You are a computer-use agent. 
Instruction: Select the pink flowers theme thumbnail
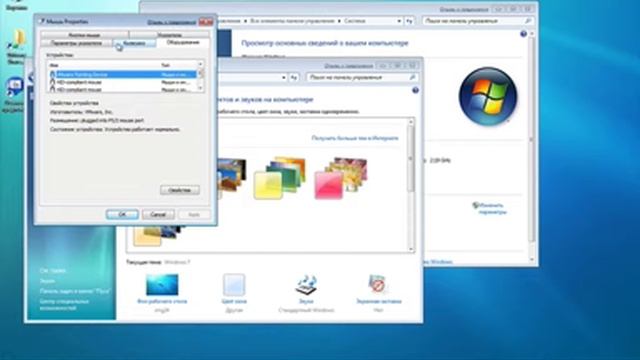pyautogui.click(x=340, y=178)
